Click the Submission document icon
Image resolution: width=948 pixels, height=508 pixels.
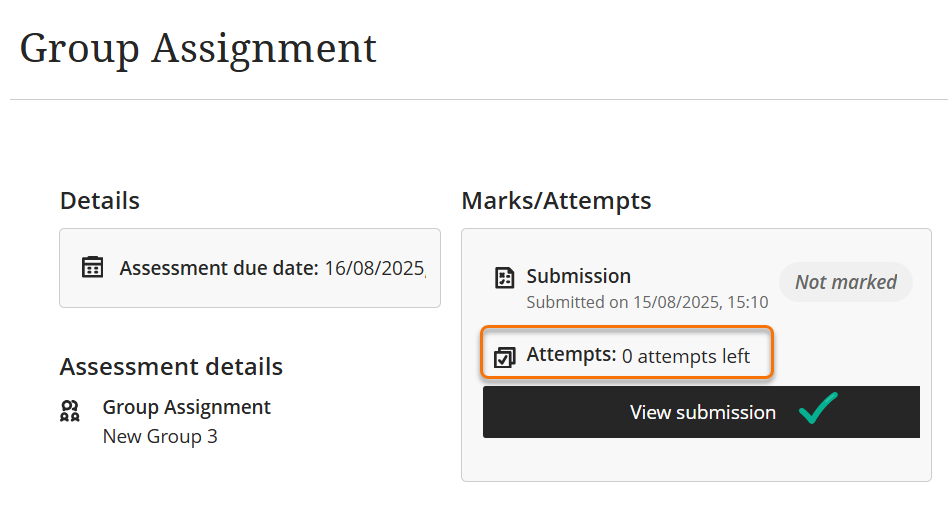point(505,278)
